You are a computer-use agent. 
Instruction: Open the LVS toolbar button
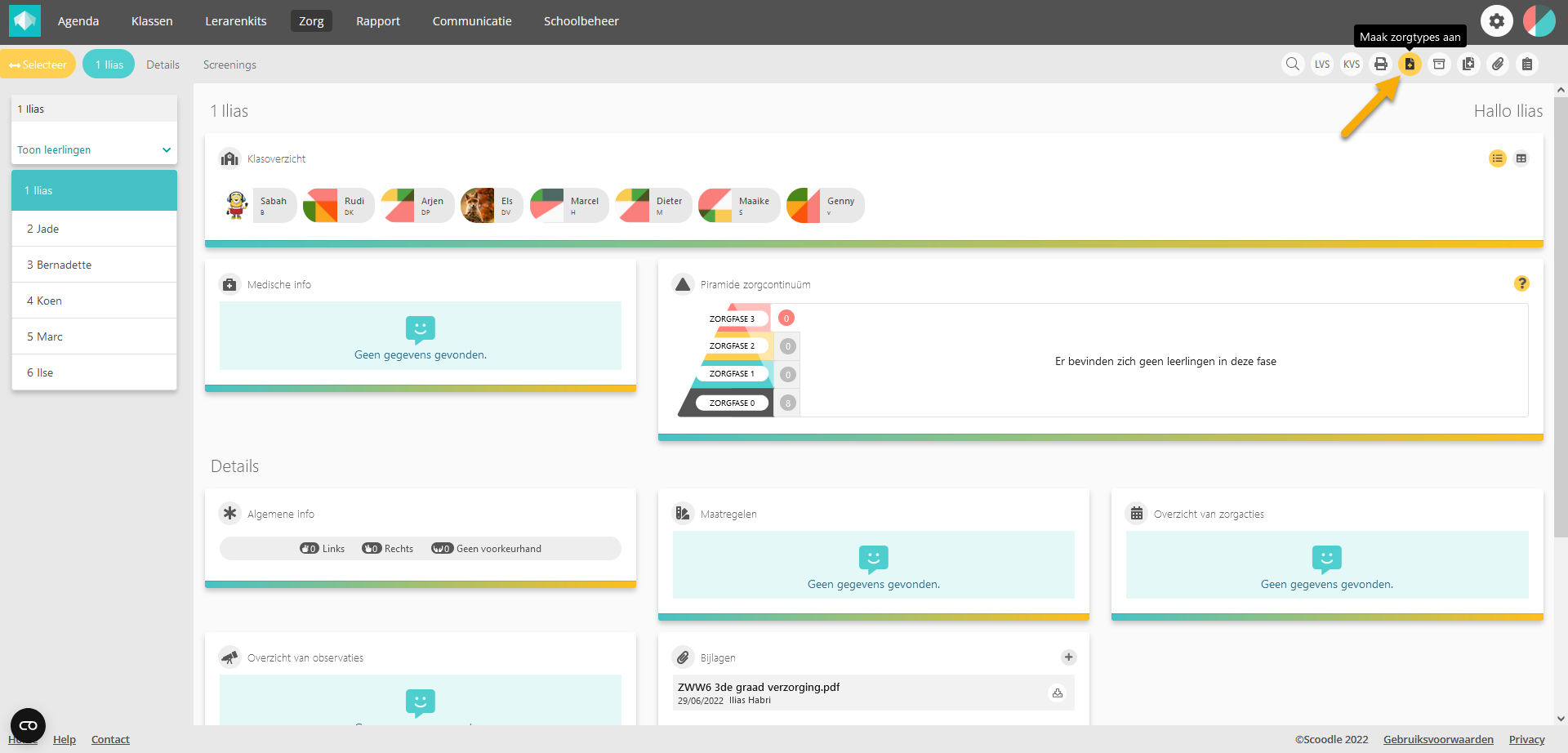(x=1322, y=65)
